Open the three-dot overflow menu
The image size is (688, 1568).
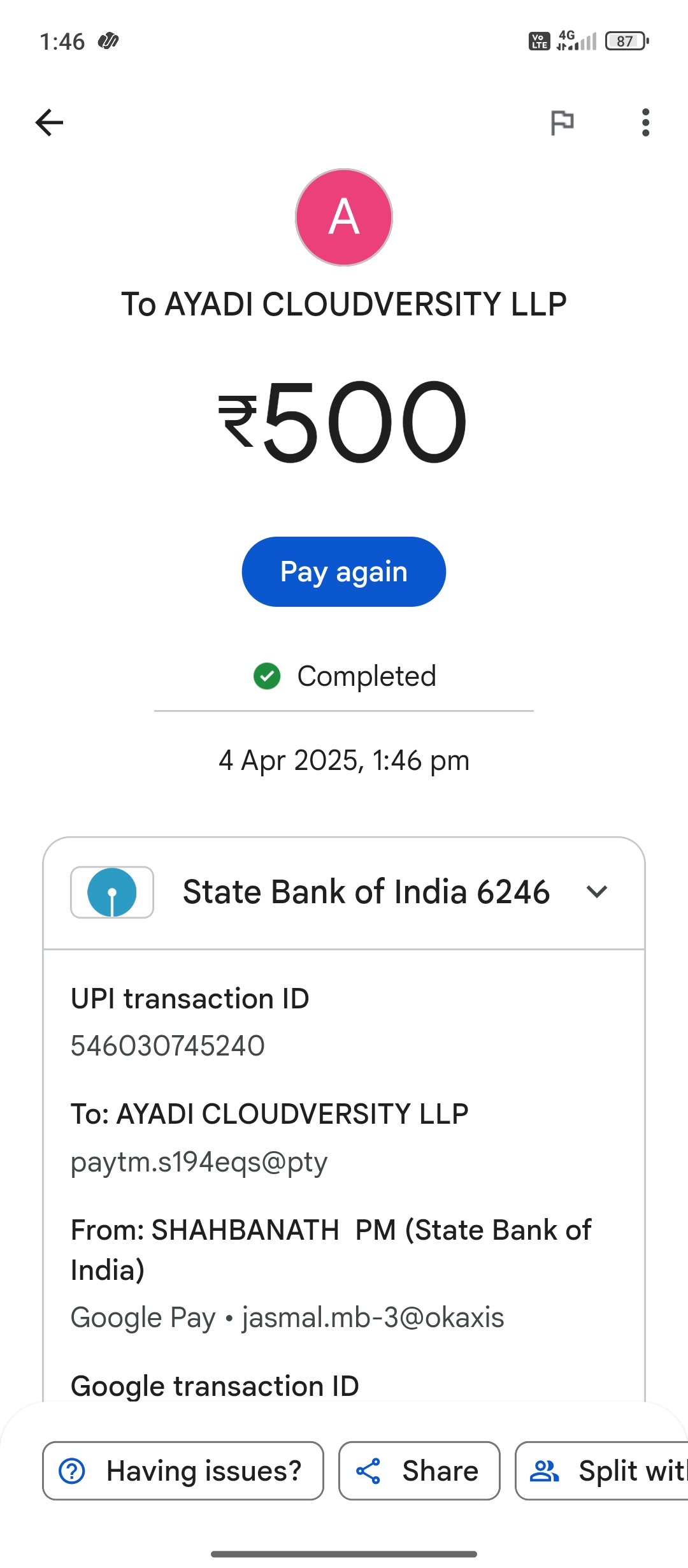point(645,122)
